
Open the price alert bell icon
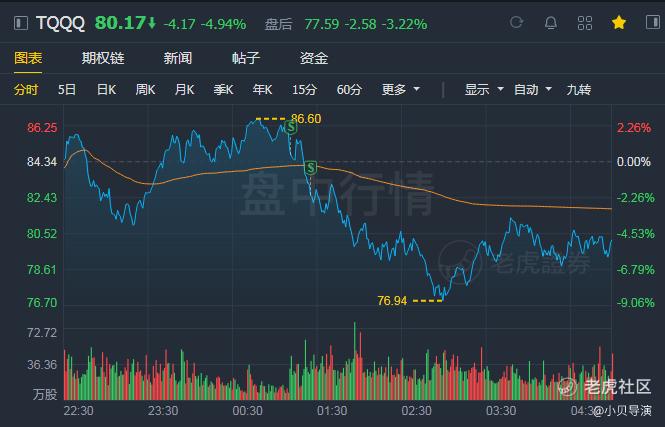click(550, 23)
